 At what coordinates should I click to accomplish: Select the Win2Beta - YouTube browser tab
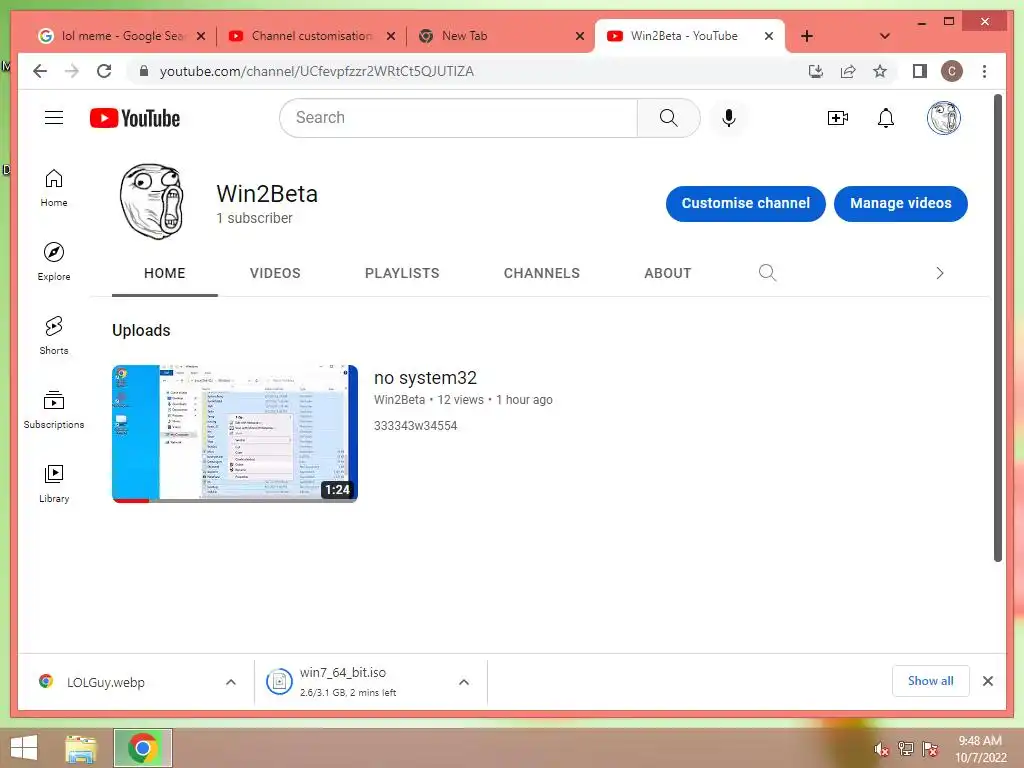point(683,36)
